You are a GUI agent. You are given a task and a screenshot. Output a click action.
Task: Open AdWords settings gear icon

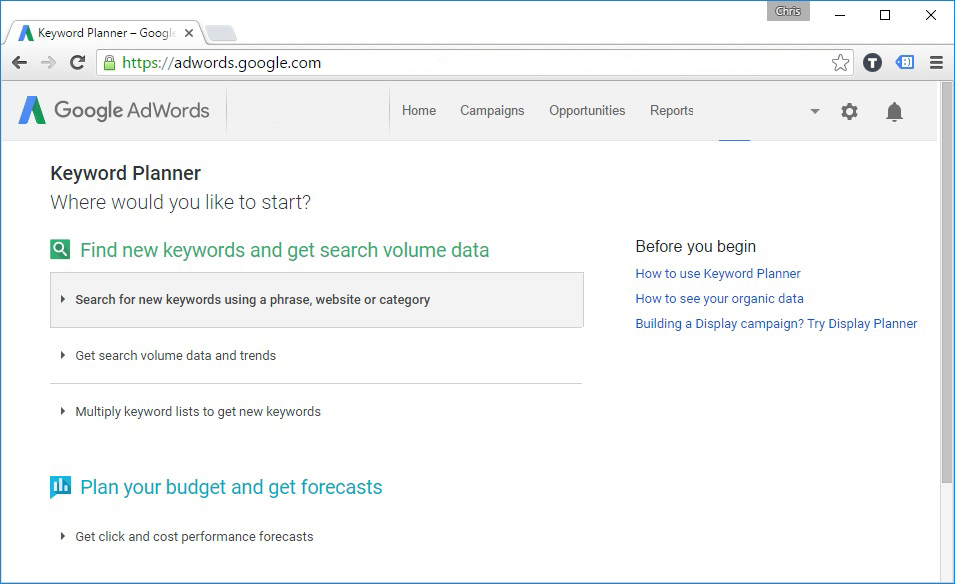click(x=849, y=111)
